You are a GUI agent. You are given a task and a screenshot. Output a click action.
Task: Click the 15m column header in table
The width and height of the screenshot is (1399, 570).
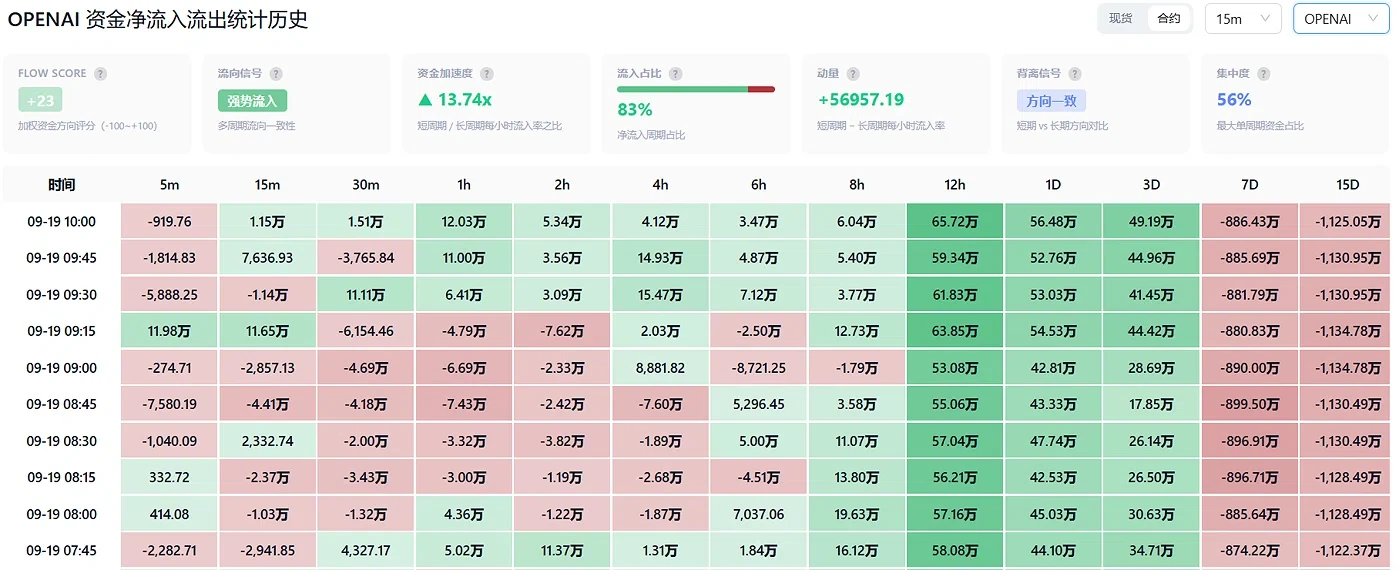[x=267, y=185]
